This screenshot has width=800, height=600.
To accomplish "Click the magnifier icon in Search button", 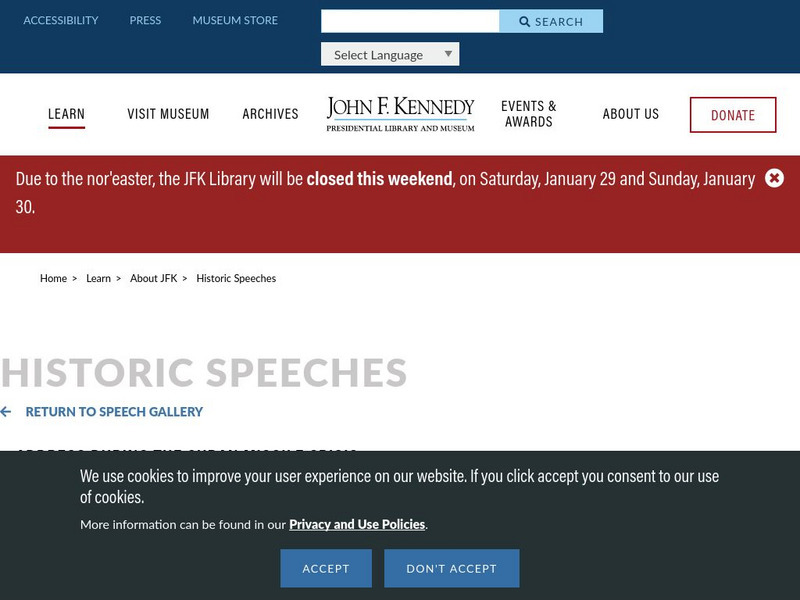I will (524, 21).
